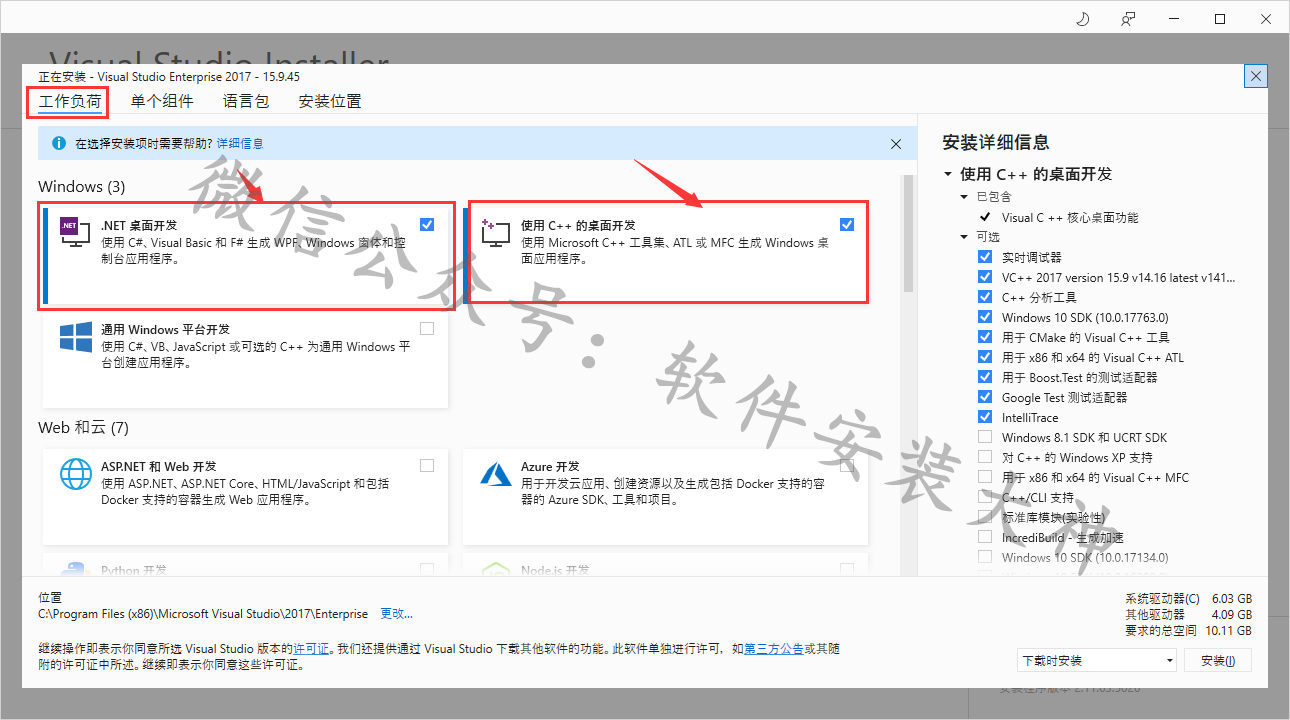Collapse the 使用 C++ 的桌面开发 details section
This screenshot has width=1290, height=720.
tap(948, 174)
